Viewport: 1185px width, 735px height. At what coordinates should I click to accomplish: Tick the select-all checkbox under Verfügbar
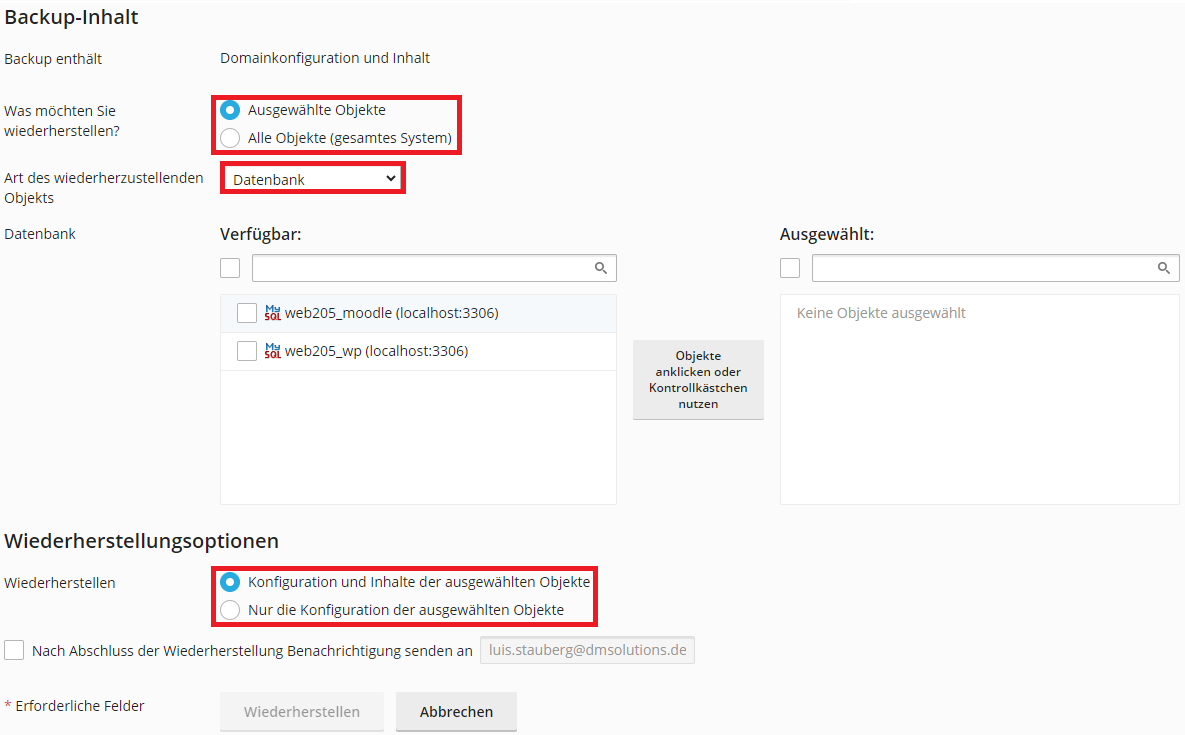tap(230, 268)
